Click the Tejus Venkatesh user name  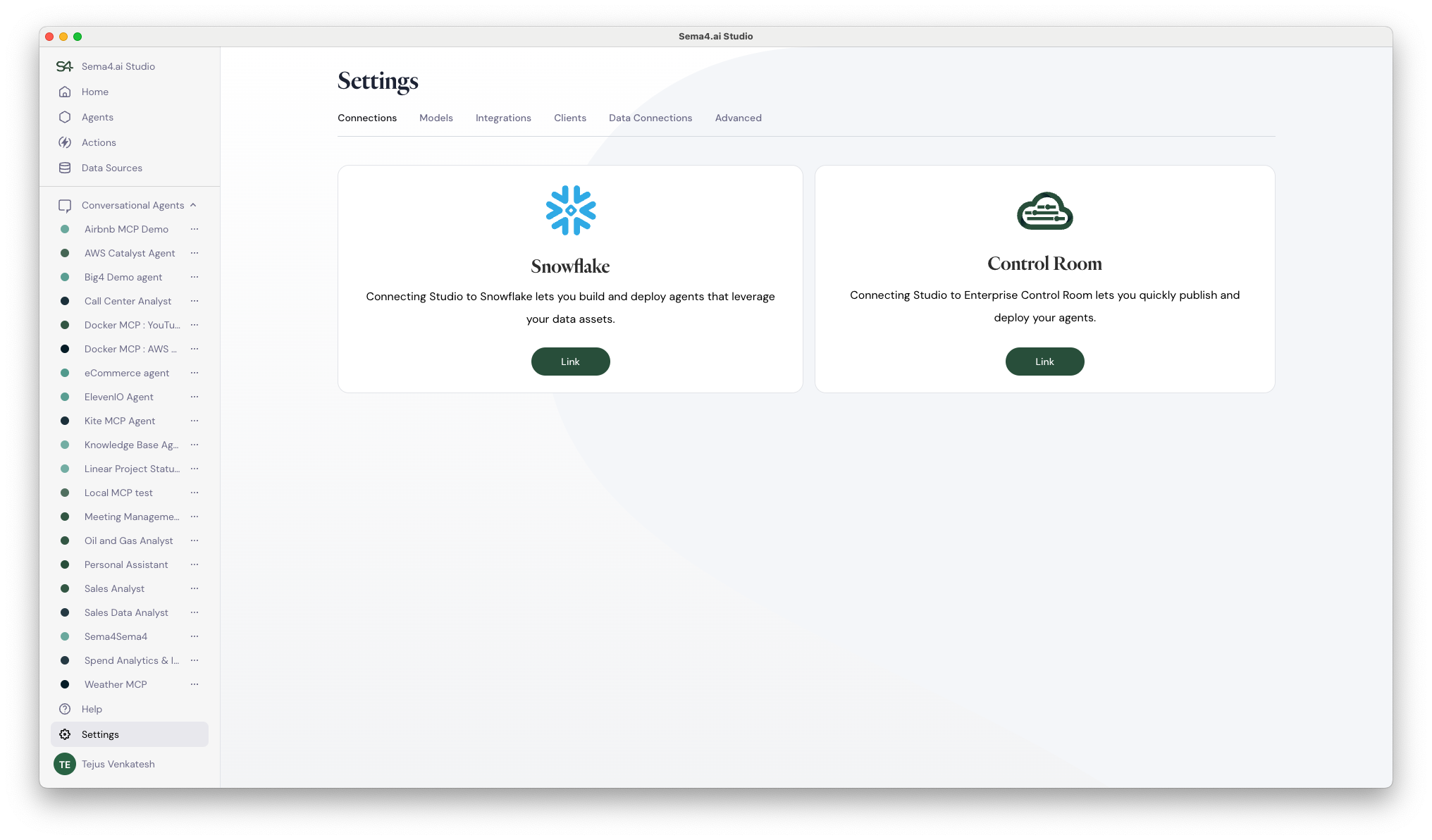coord(118,764)
